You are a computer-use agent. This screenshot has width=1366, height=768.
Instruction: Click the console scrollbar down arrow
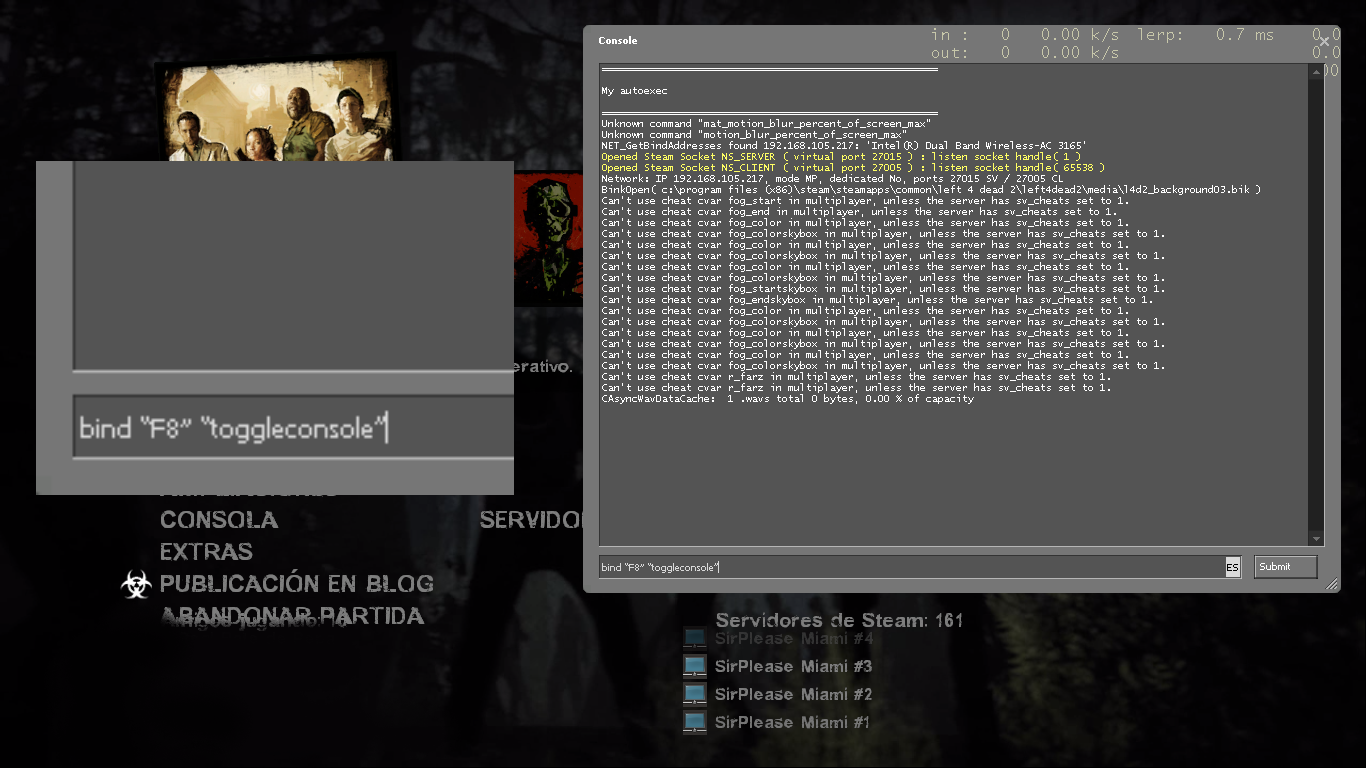point(1316,538)
